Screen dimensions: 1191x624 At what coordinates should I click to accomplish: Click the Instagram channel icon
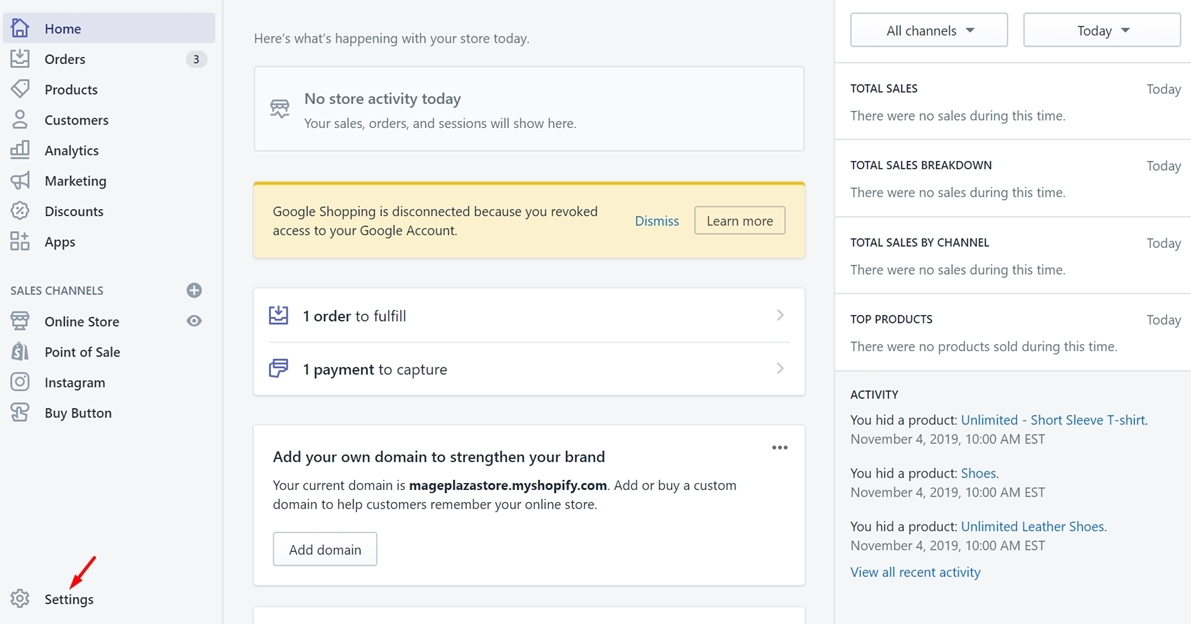coord(20,382)
